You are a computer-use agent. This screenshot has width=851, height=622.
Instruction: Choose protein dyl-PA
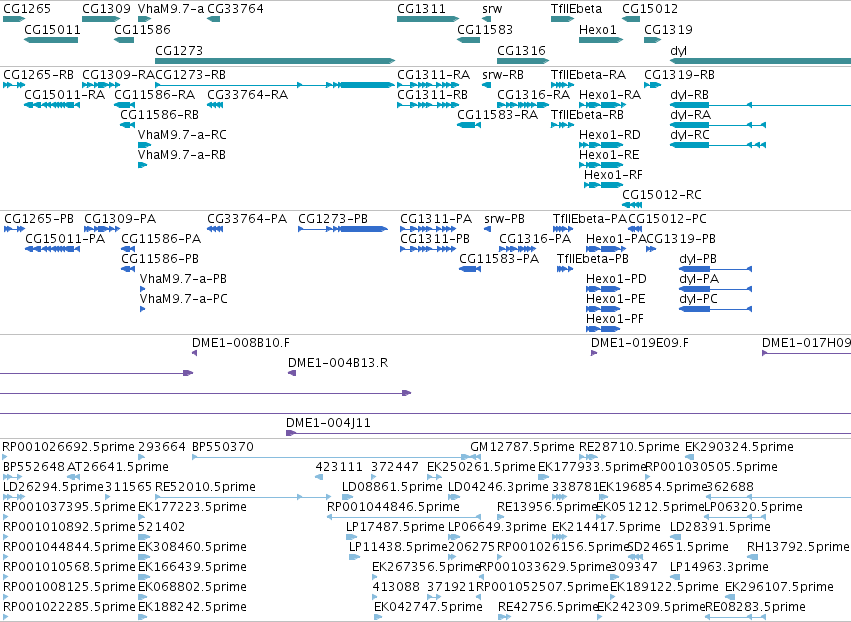tap(699, 278)
